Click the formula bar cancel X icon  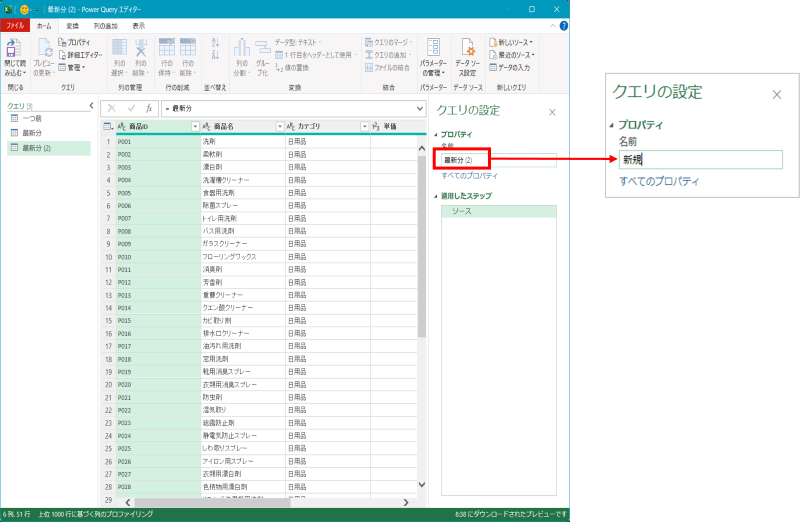(111, 108)
